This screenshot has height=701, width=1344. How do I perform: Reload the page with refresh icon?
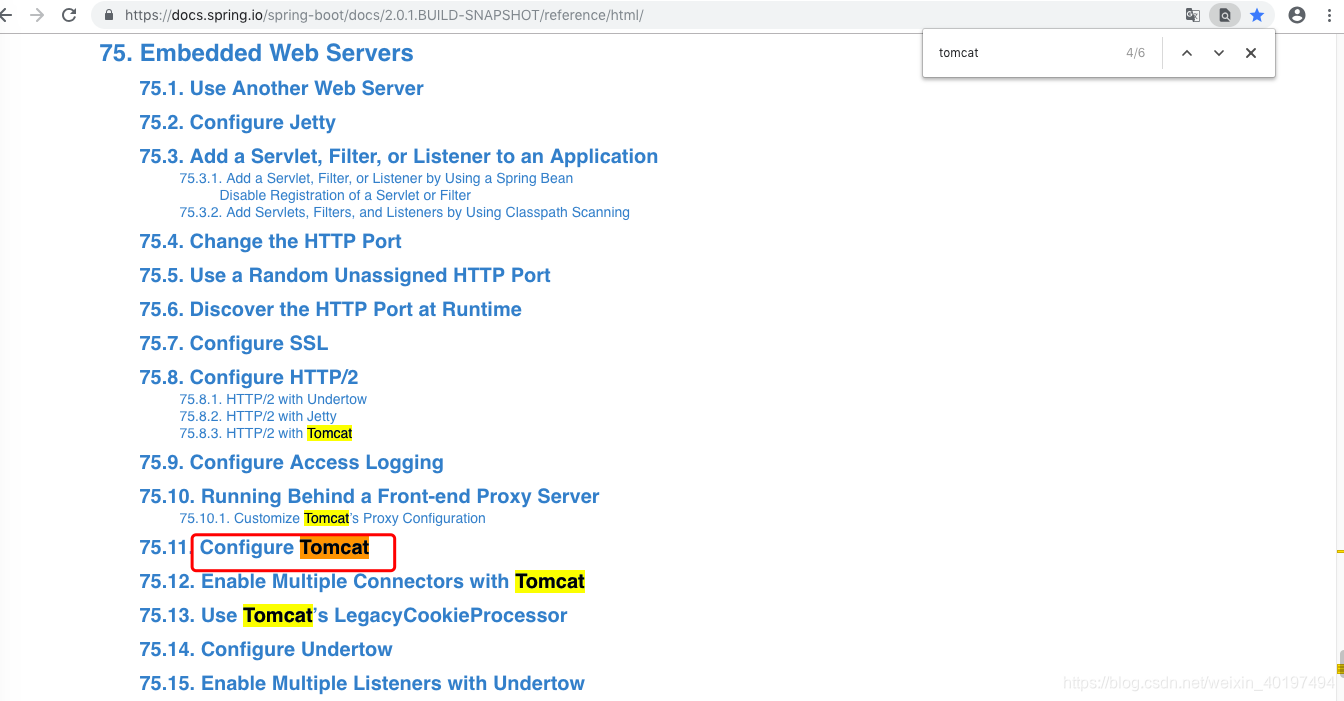[x=69, y=15]
